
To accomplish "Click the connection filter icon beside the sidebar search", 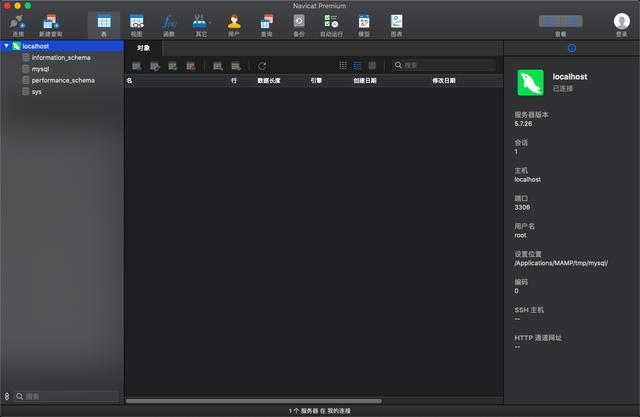I will [7, 396].
